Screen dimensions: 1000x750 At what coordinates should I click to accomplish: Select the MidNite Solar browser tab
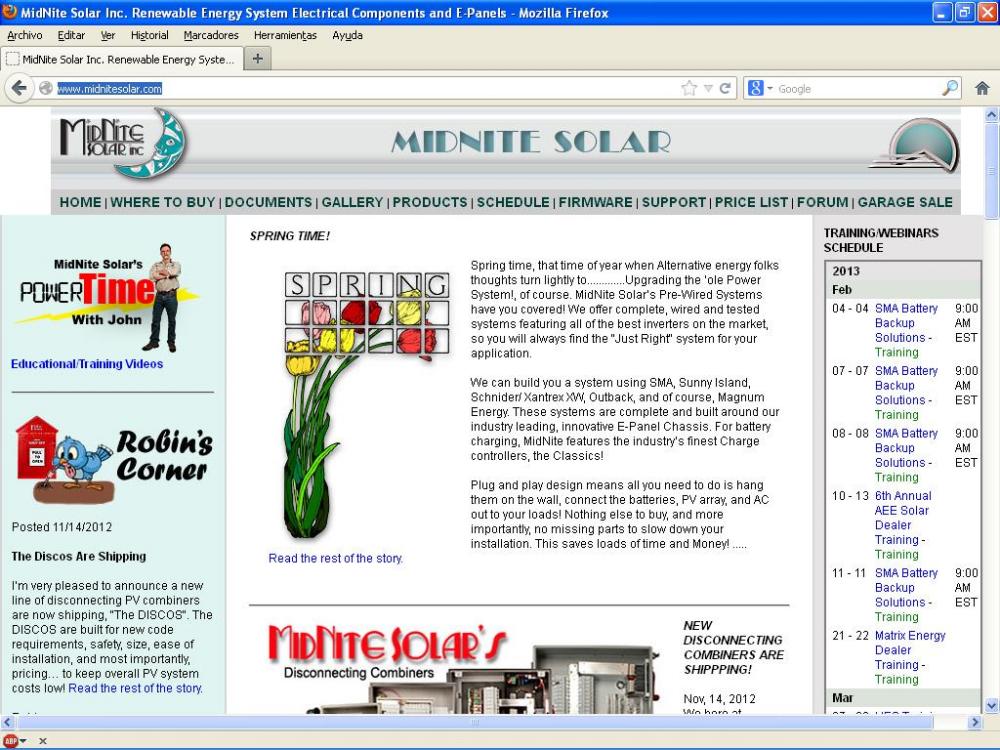pos(122,59)
